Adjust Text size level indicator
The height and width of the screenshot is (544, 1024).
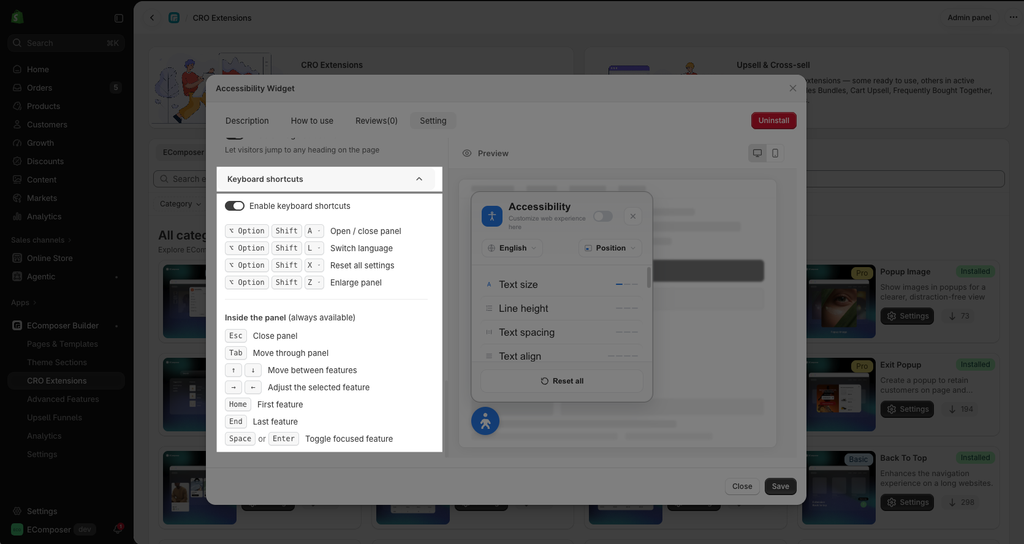click(x=627, y=285)
